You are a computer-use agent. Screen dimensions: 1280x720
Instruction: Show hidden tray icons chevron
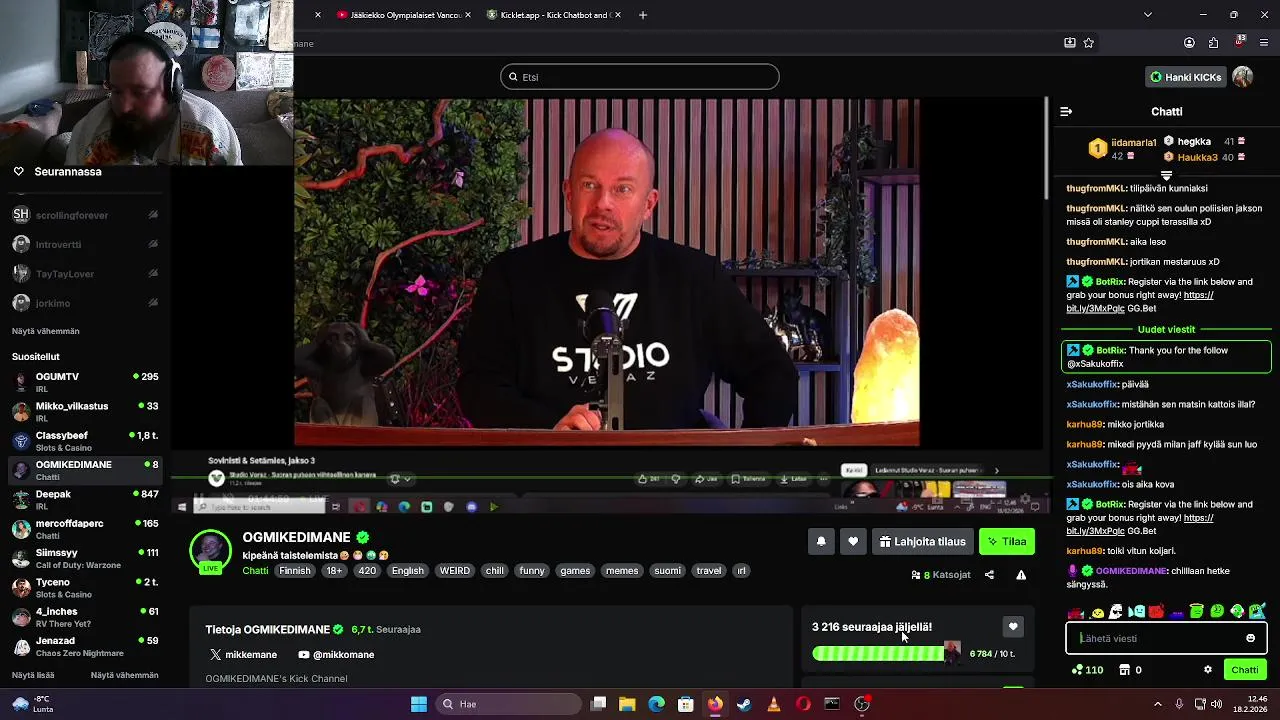pyautogui.click(x=1158, y=704)
